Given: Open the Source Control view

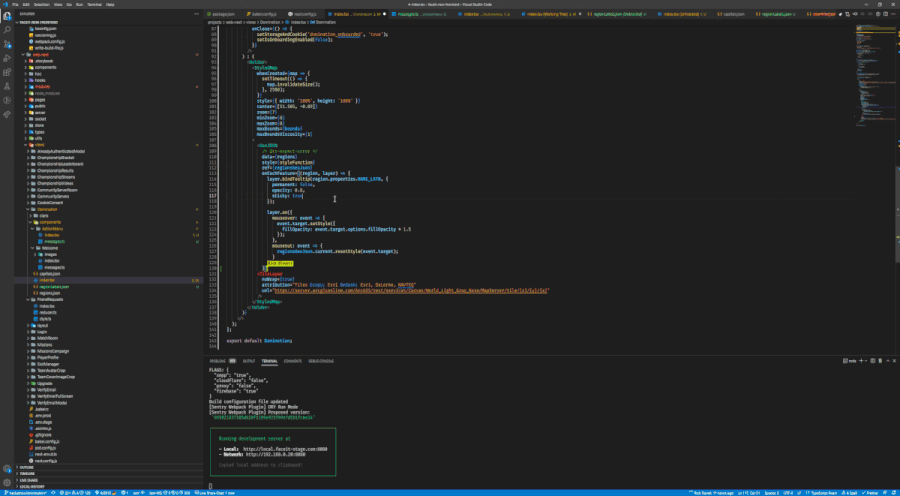Looking at the screenshot, I should click(x=7, y=44).
